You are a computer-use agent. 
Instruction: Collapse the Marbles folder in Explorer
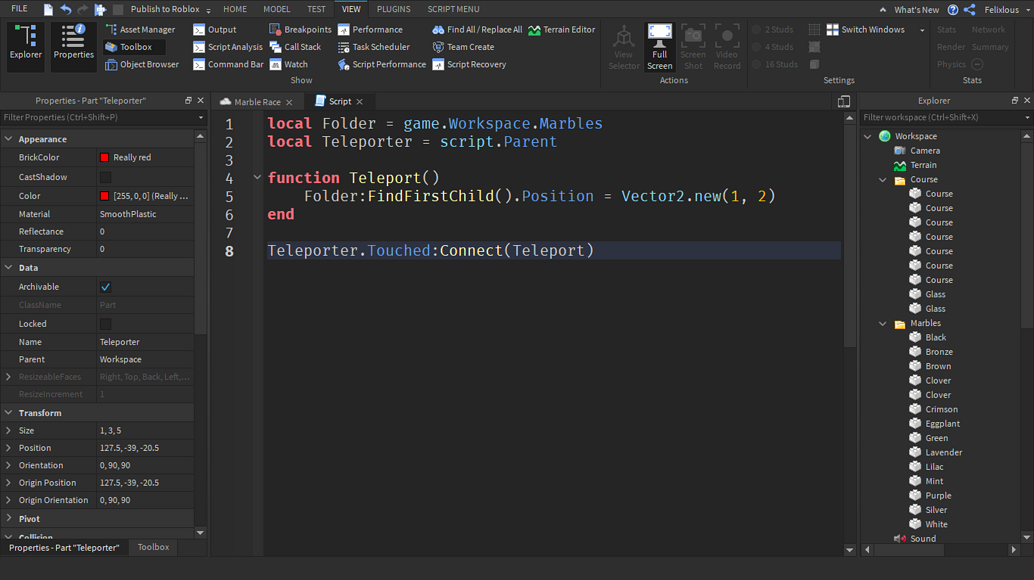881,322
